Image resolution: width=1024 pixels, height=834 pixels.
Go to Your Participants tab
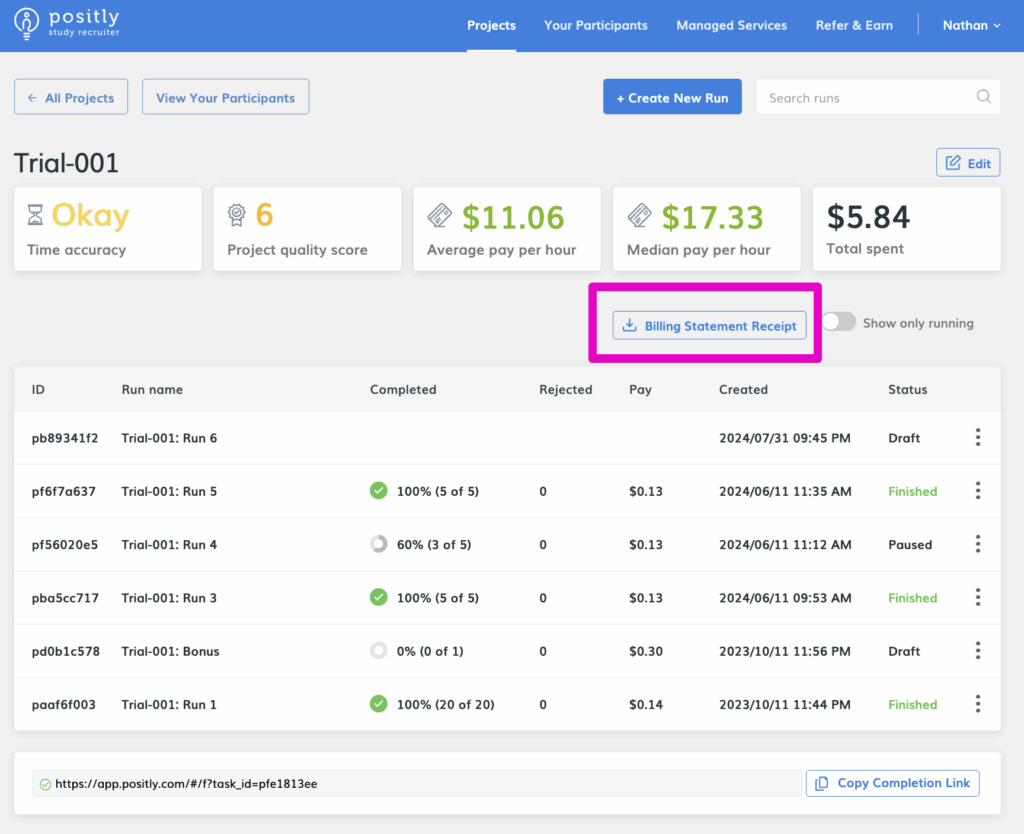[595, 25]
